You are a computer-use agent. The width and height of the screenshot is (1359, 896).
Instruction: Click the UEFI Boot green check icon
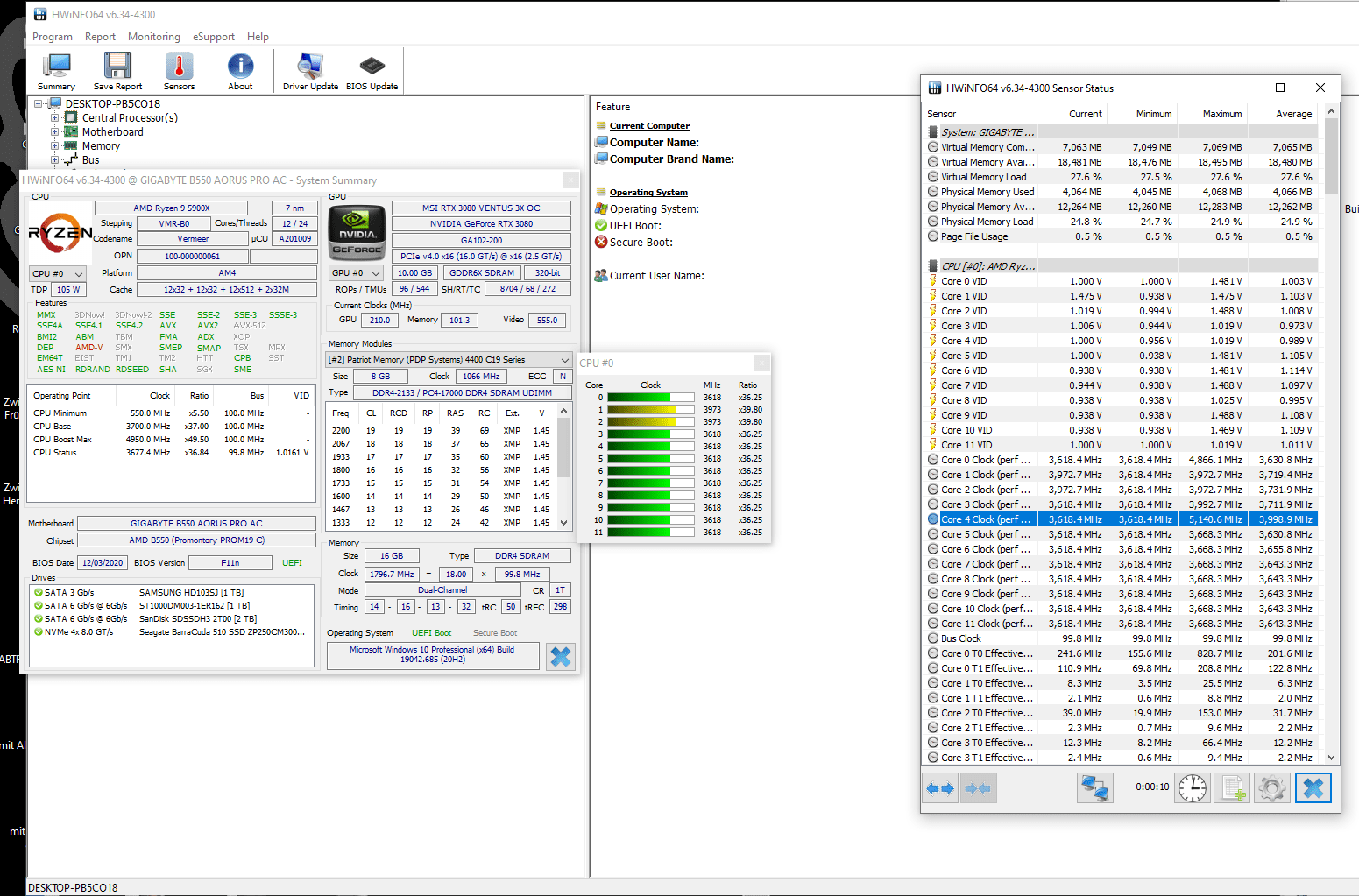[x=601, y=225]
